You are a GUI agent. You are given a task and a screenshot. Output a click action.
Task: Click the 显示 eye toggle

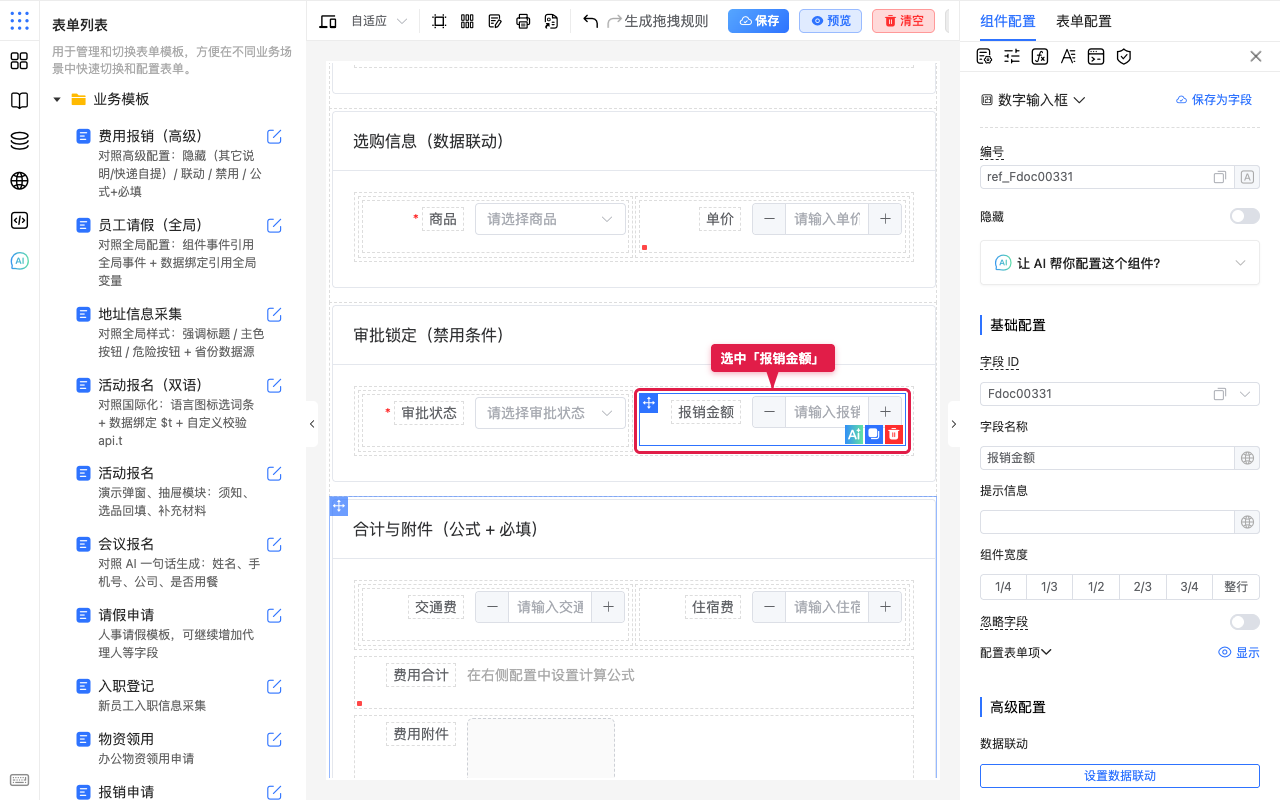tap(1238, 652)
